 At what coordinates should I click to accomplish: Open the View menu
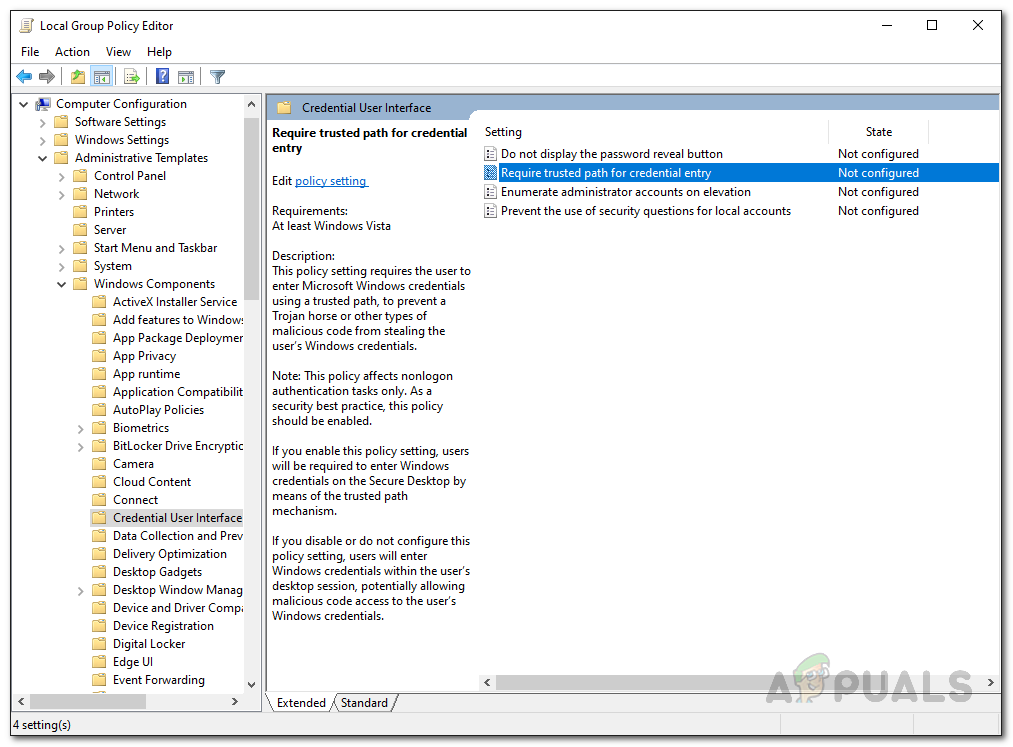(118, 52)
